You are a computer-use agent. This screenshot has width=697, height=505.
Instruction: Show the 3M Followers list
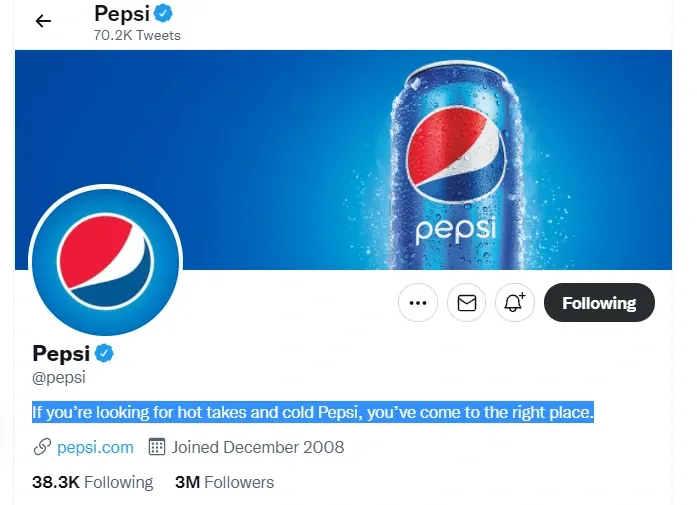click(x=224, y=482)
